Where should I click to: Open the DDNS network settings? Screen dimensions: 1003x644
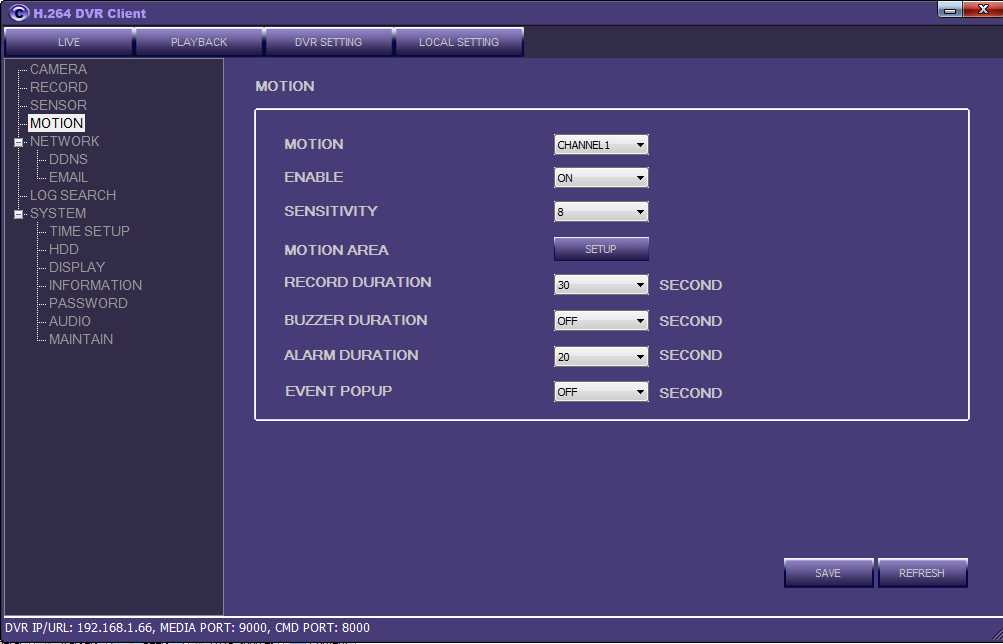pos(68,159)
